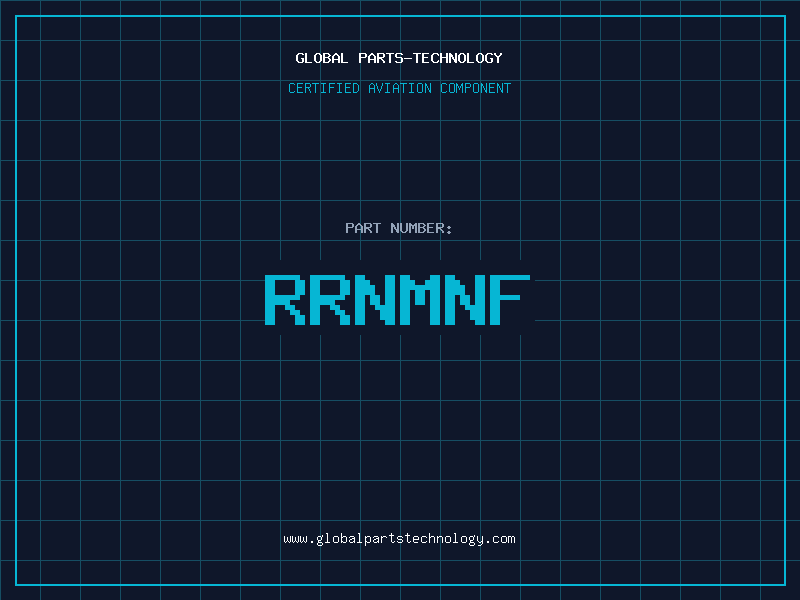Click the GLOBAL PARTS-TECHNOLOGY company title

[399, 58]
